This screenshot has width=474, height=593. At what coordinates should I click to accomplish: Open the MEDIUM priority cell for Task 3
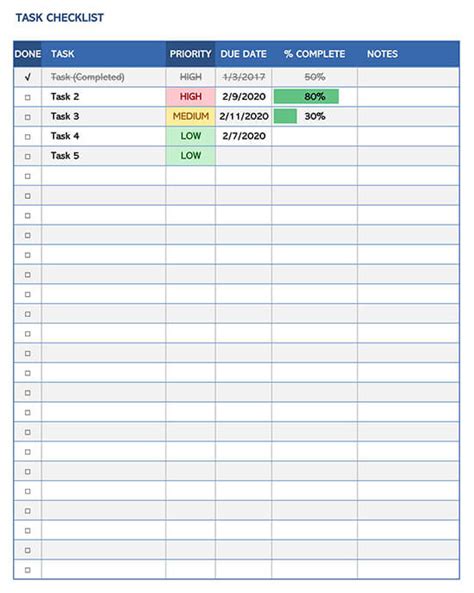tap(191, 116)
